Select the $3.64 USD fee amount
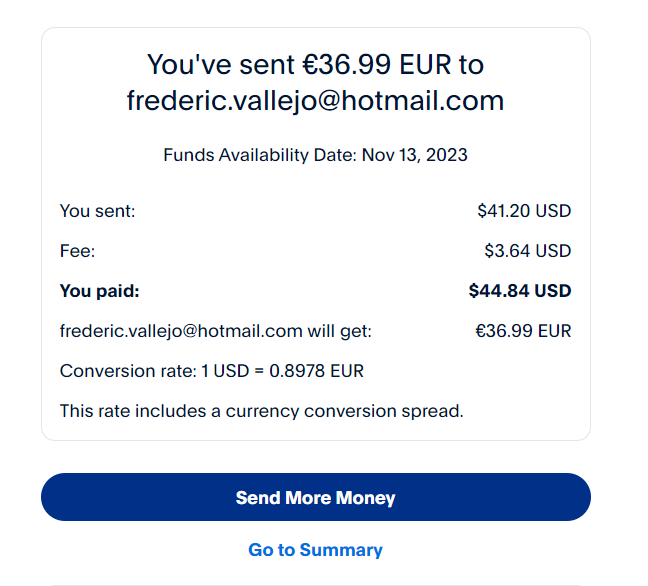The width and height of the screenshot is (648, 586). 528,251
